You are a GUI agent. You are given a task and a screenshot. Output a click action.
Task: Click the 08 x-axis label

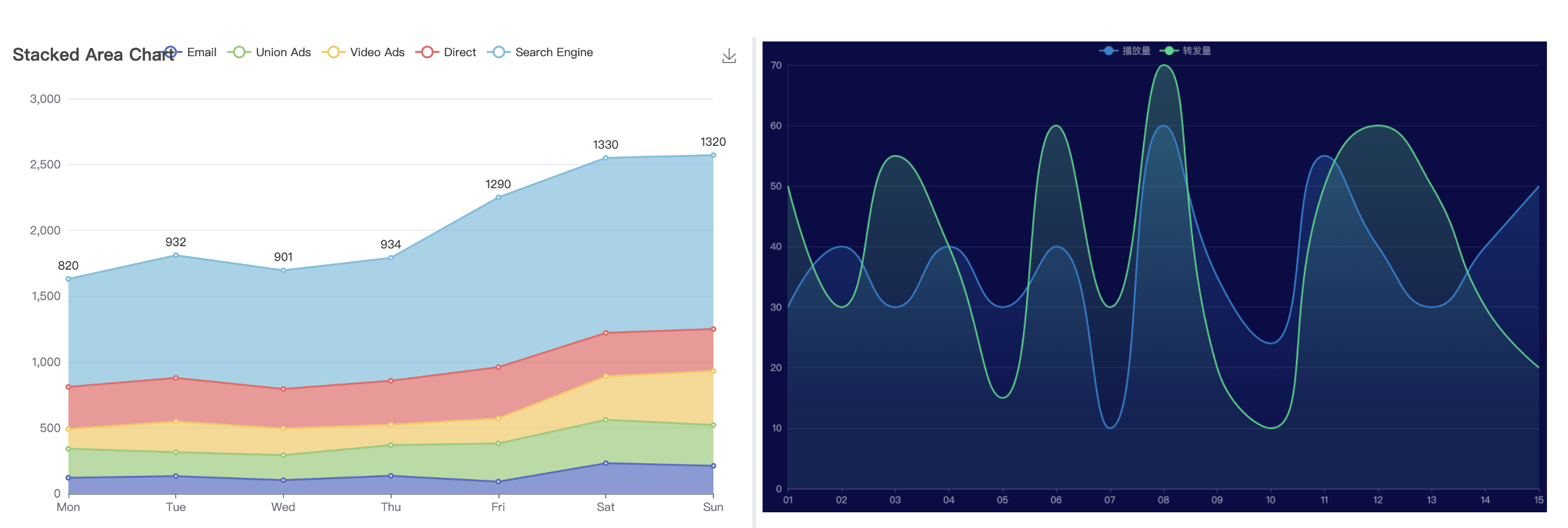click(x=1163, y=500)
